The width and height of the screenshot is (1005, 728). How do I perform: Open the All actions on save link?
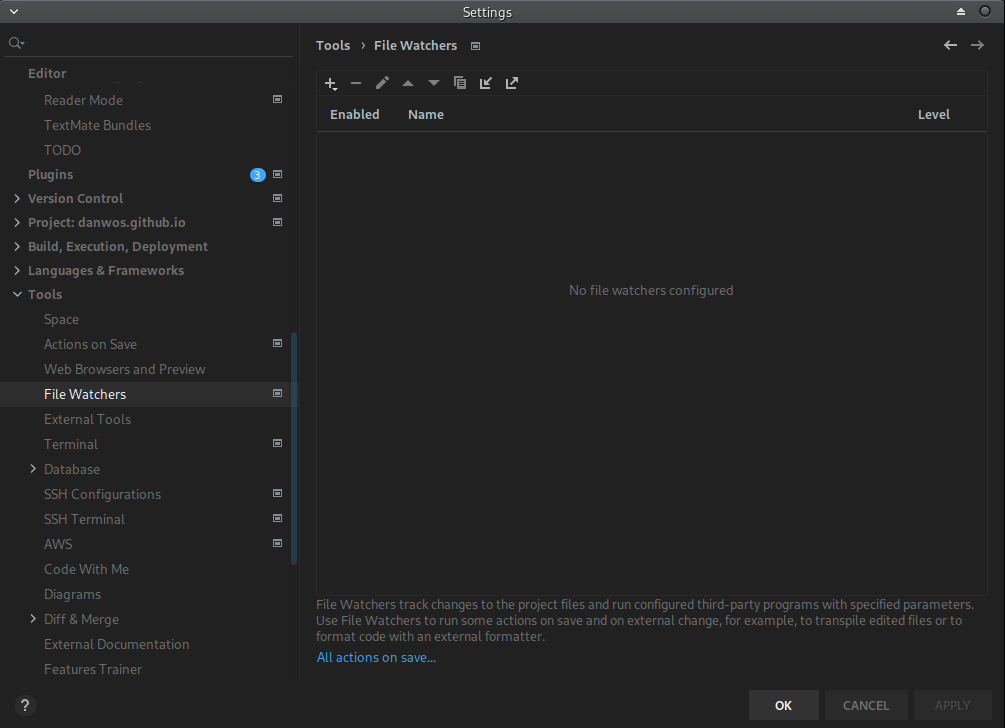(376, 657)
